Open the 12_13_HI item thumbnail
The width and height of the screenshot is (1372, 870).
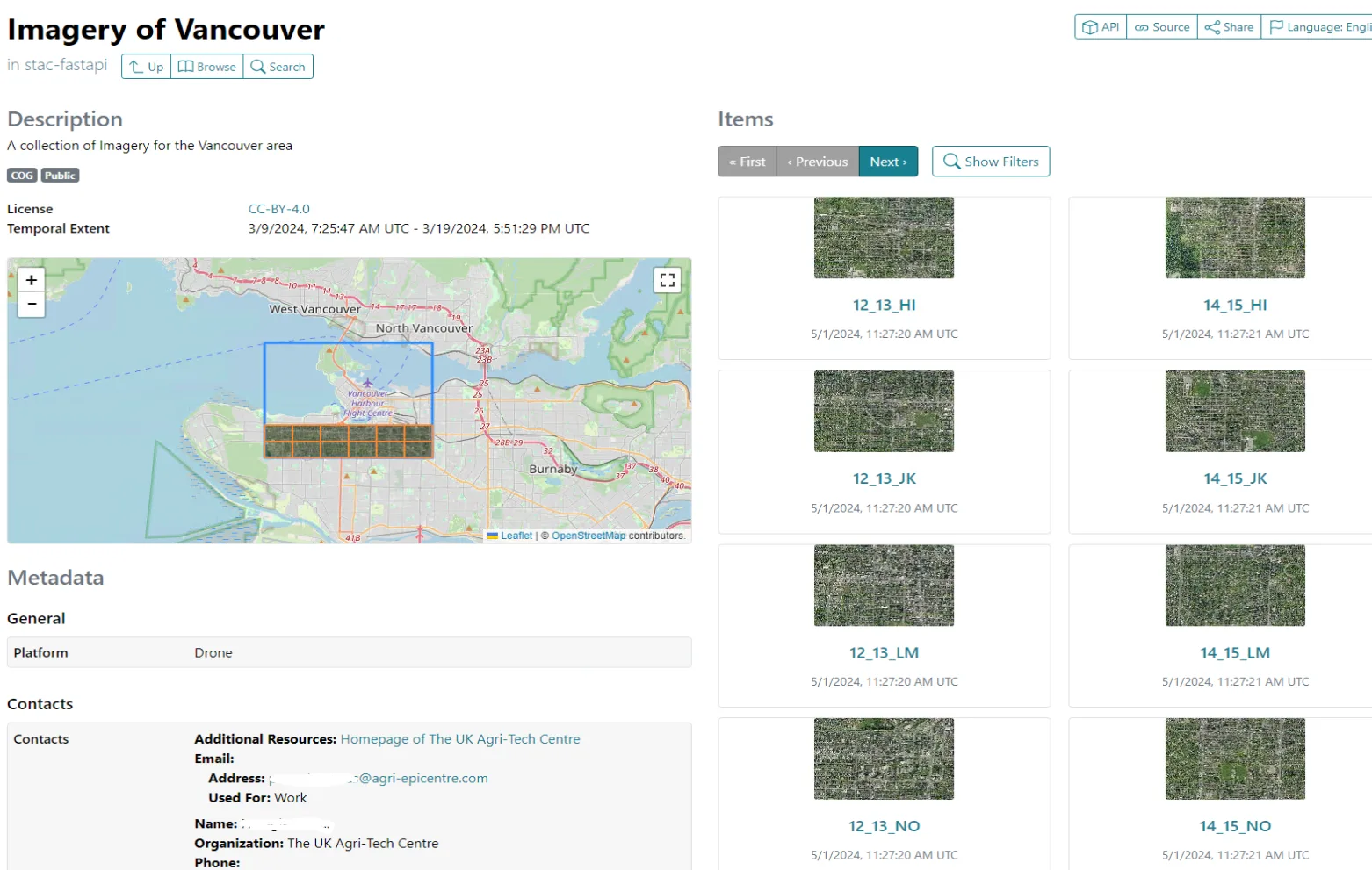coord(884,238)
